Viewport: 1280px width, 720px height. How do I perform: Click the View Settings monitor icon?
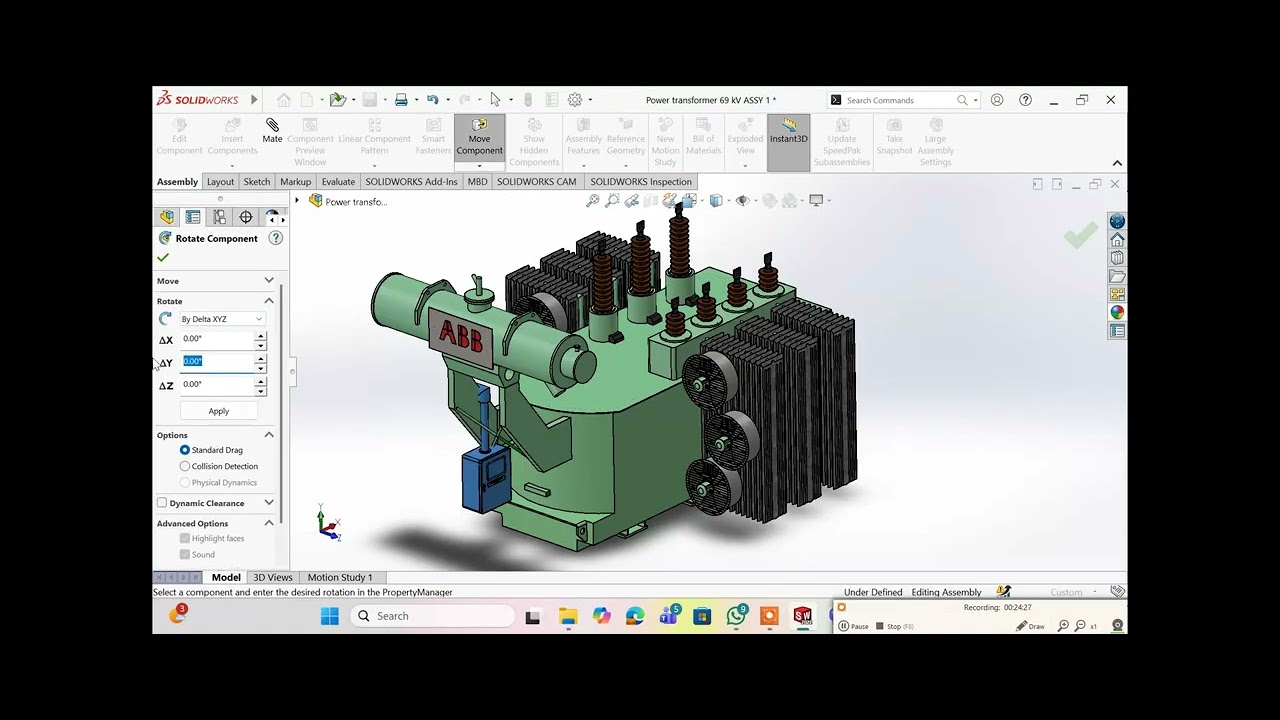(x=816, y=201)
